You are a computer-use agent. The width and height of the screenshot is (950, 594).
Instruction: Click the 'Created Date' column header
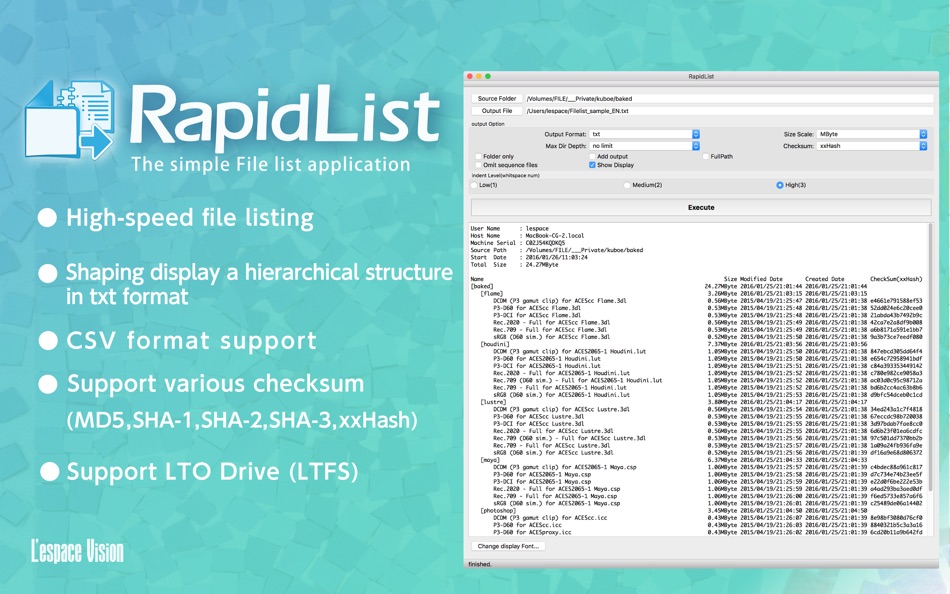click(825, 279)
